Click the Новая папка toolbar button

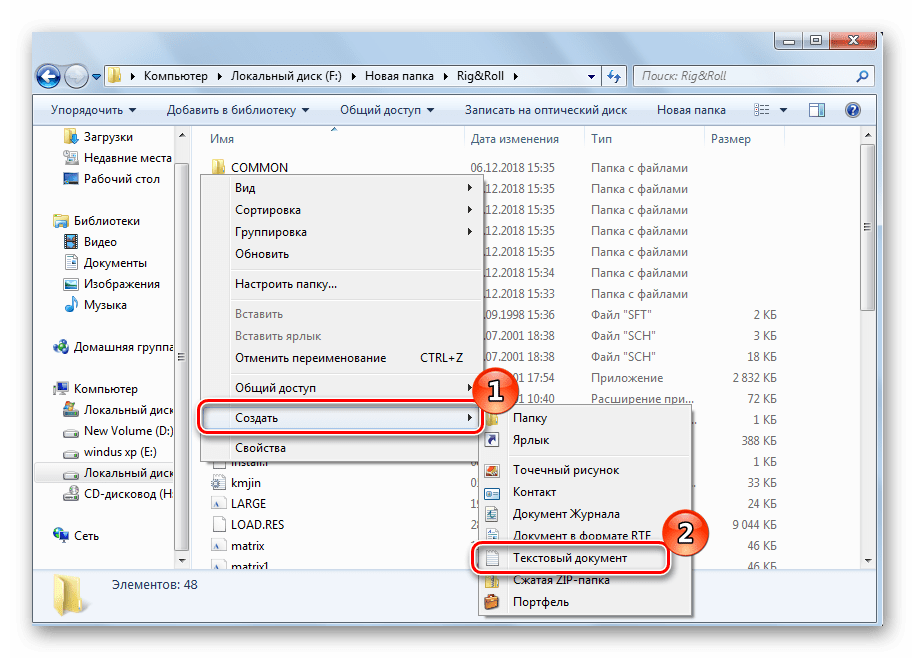click(x=691, y=110)
